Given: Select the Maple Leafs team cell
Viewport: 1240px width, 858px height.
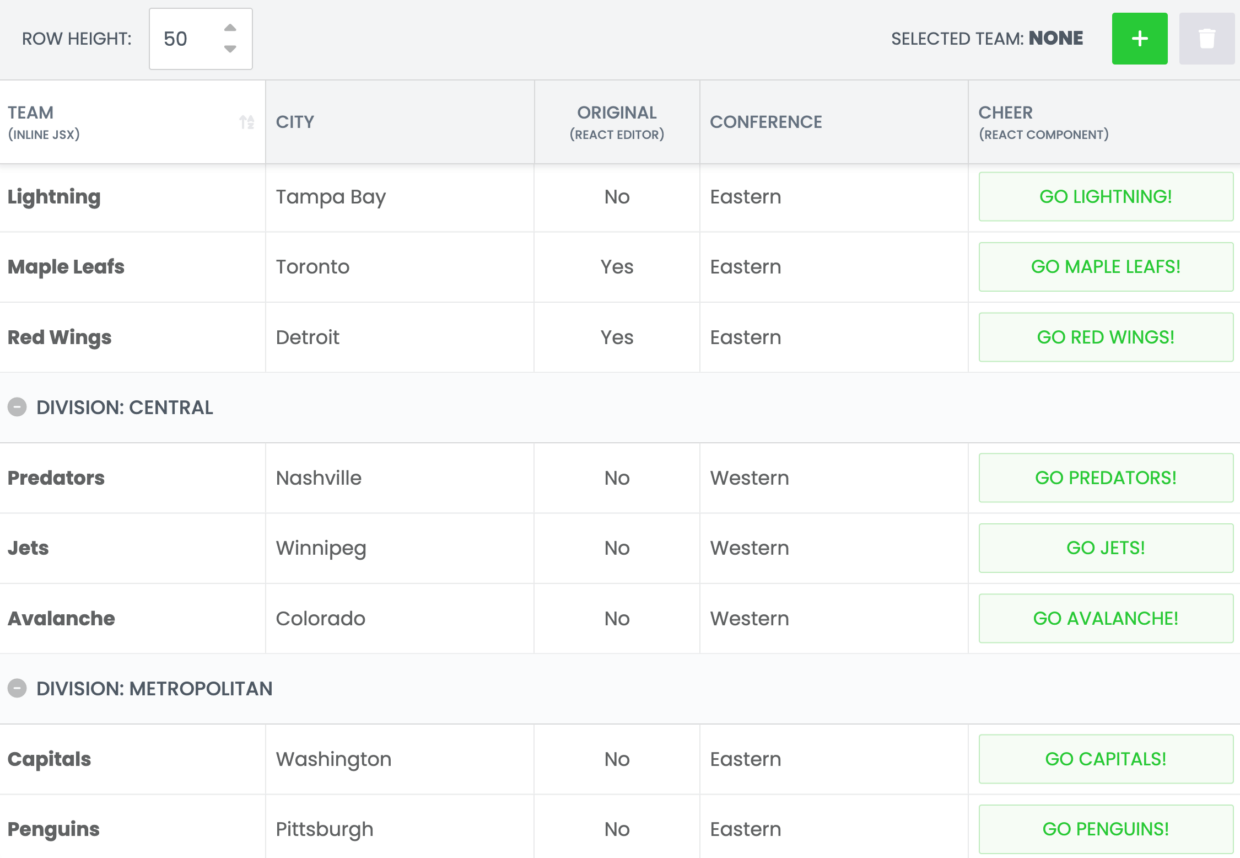Looking at the screenshot, I should click(132, 267).
